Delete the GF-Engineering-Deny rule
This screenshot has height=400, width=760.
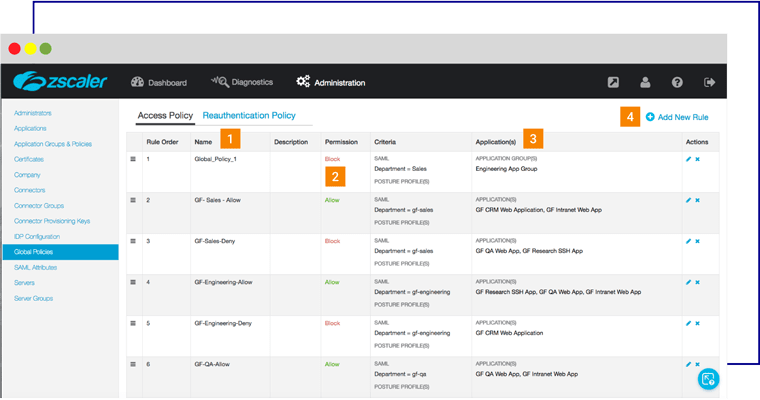697,323
